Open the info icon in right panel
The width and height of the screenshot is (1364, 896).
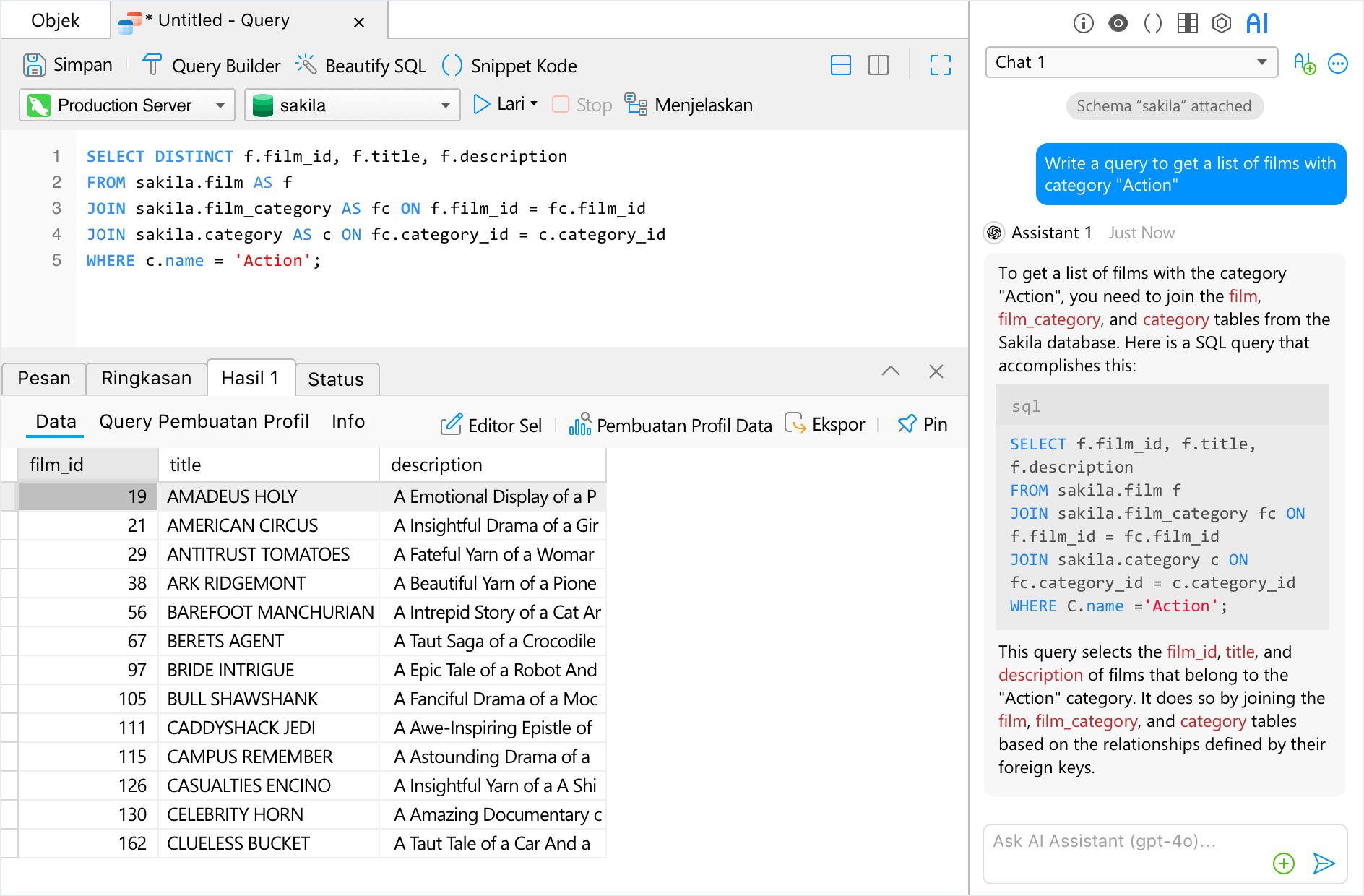[1083, 23]
